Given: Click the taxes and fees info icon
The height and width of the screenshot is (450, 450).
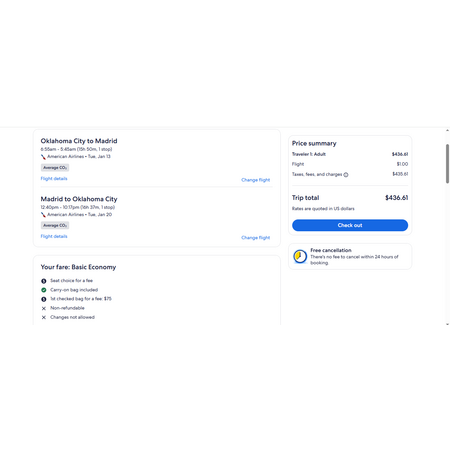Looking at the screenshot, I should pos(346,175).
